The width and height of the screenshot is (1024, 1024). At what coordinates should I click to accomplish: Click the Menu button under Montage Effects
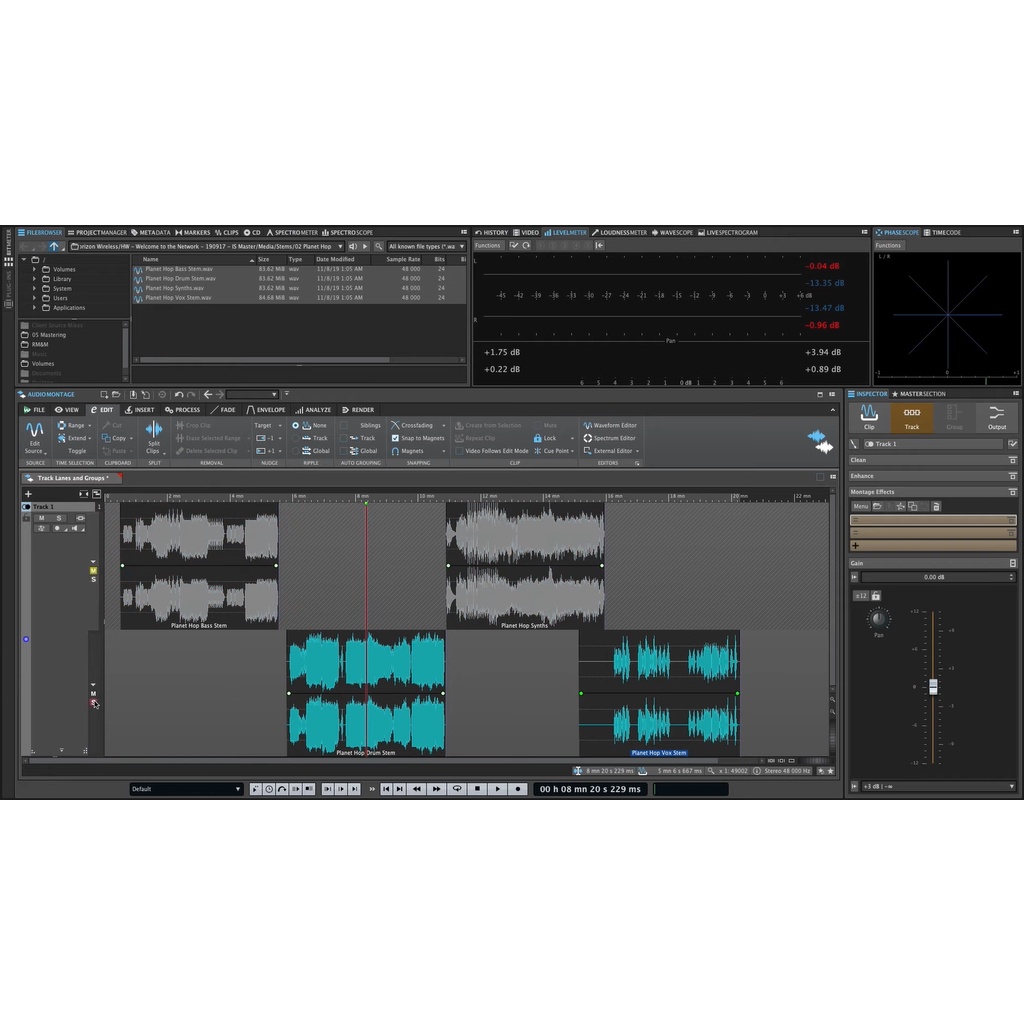tap(860, 506)
